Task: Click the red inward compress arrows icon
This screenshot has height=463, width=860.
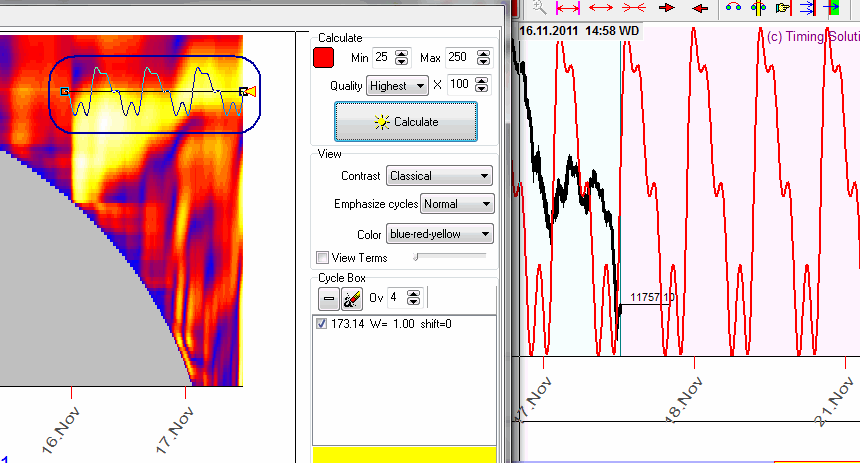Action: (x=633, y=7)
